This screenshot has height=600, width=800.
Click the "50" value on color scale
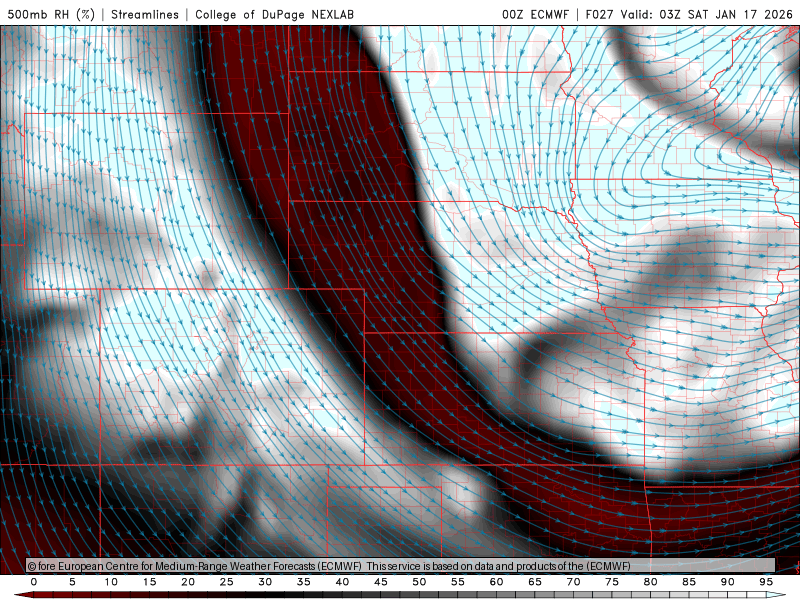419,582
